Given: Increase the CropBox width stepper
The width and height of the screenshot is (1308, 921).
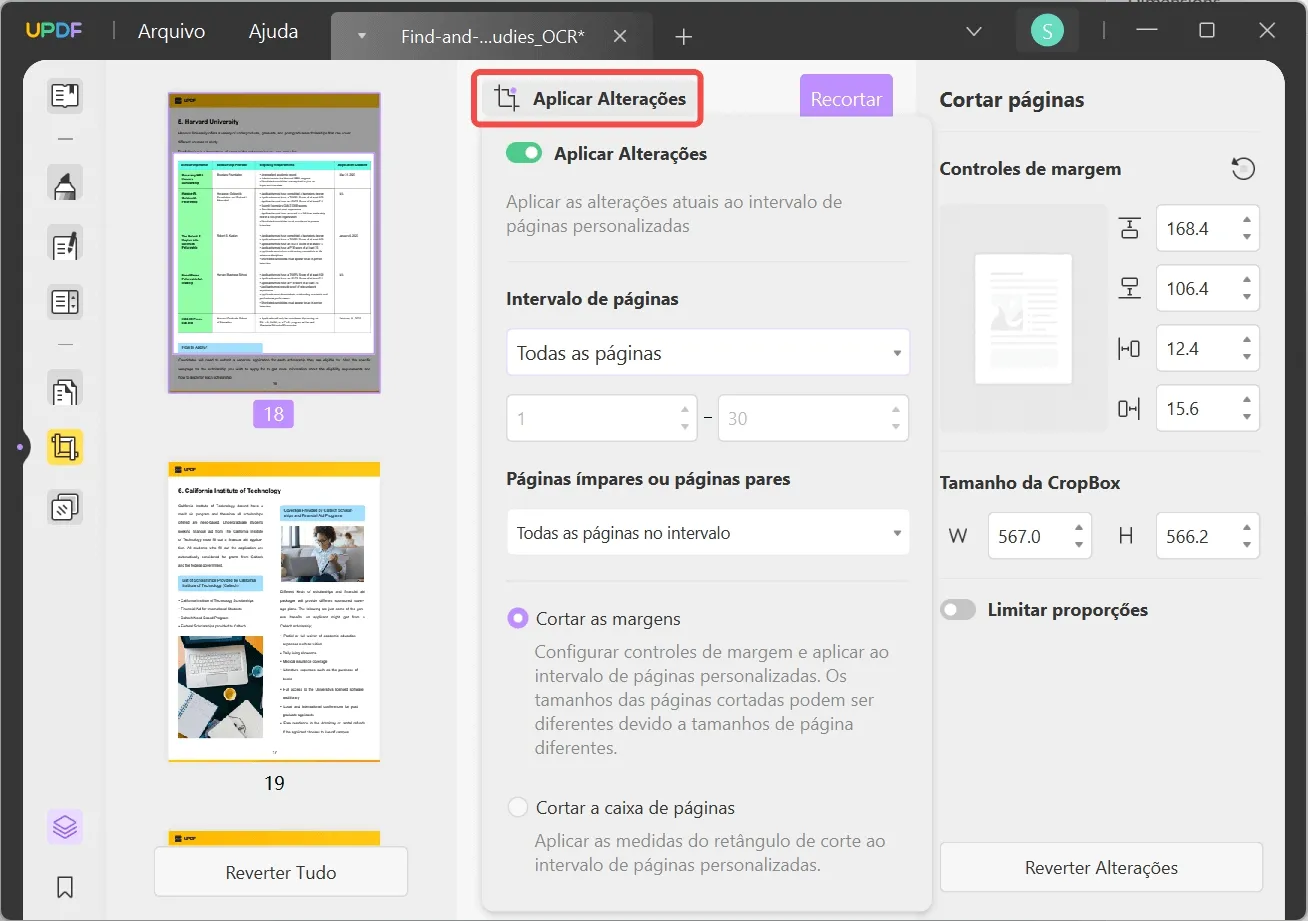Looking at the screenshot, I should [x=1078, y=529].
